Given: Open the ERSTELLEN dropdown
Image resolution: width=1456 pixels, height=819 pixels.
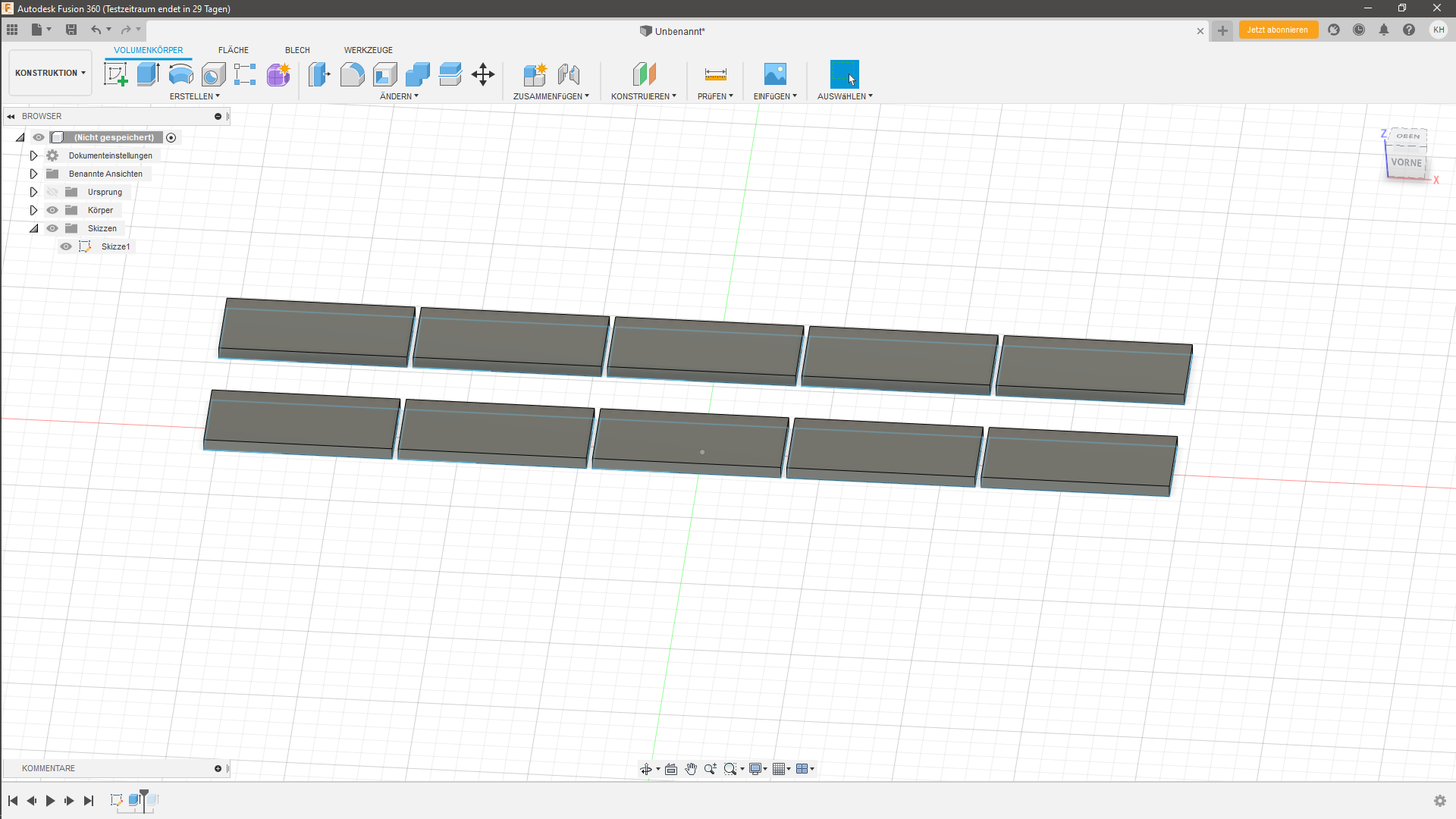Looking at the screenshot, I should pos(194,96).
